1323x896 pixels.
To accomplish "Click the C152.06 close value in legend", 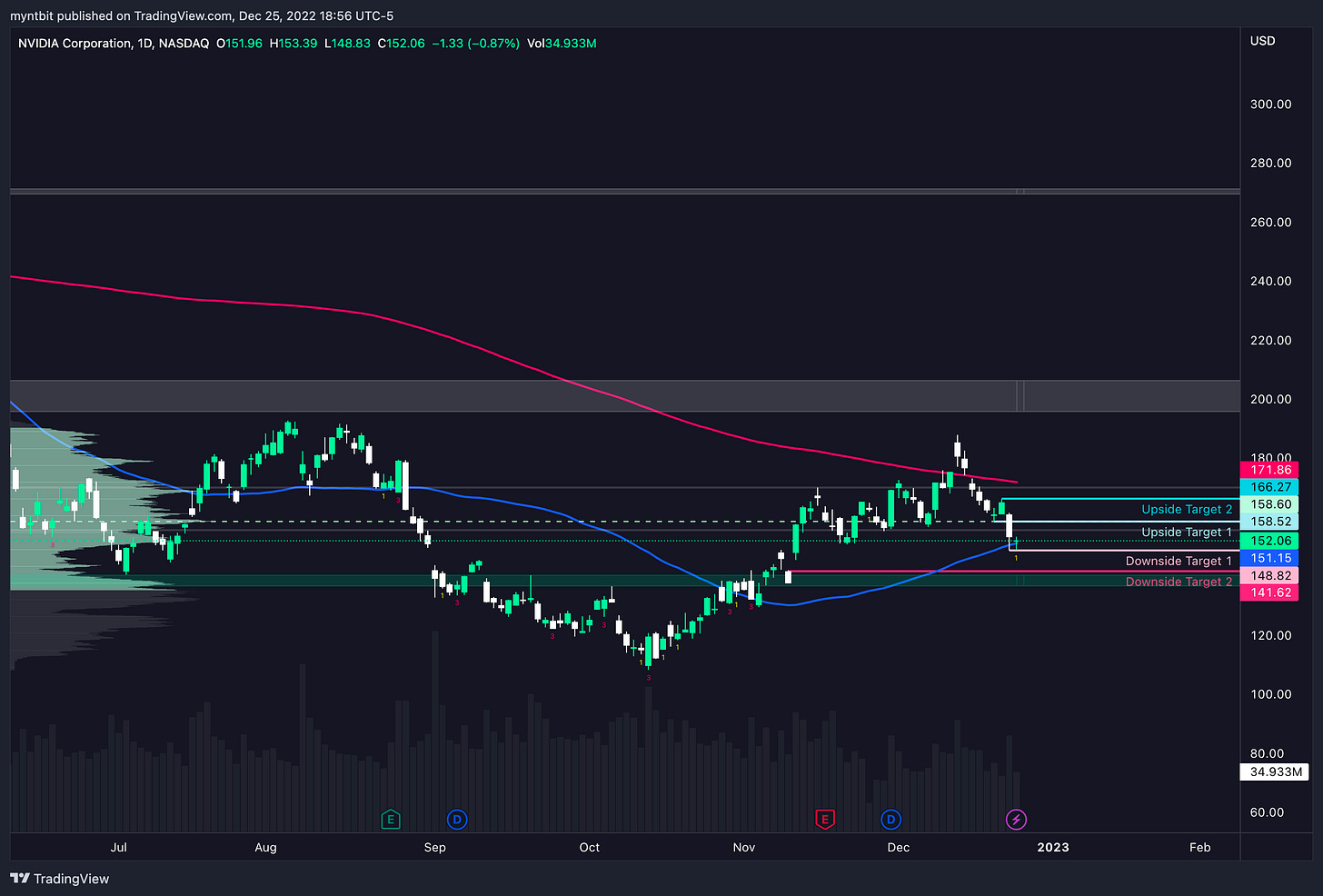I will (402, 44).
